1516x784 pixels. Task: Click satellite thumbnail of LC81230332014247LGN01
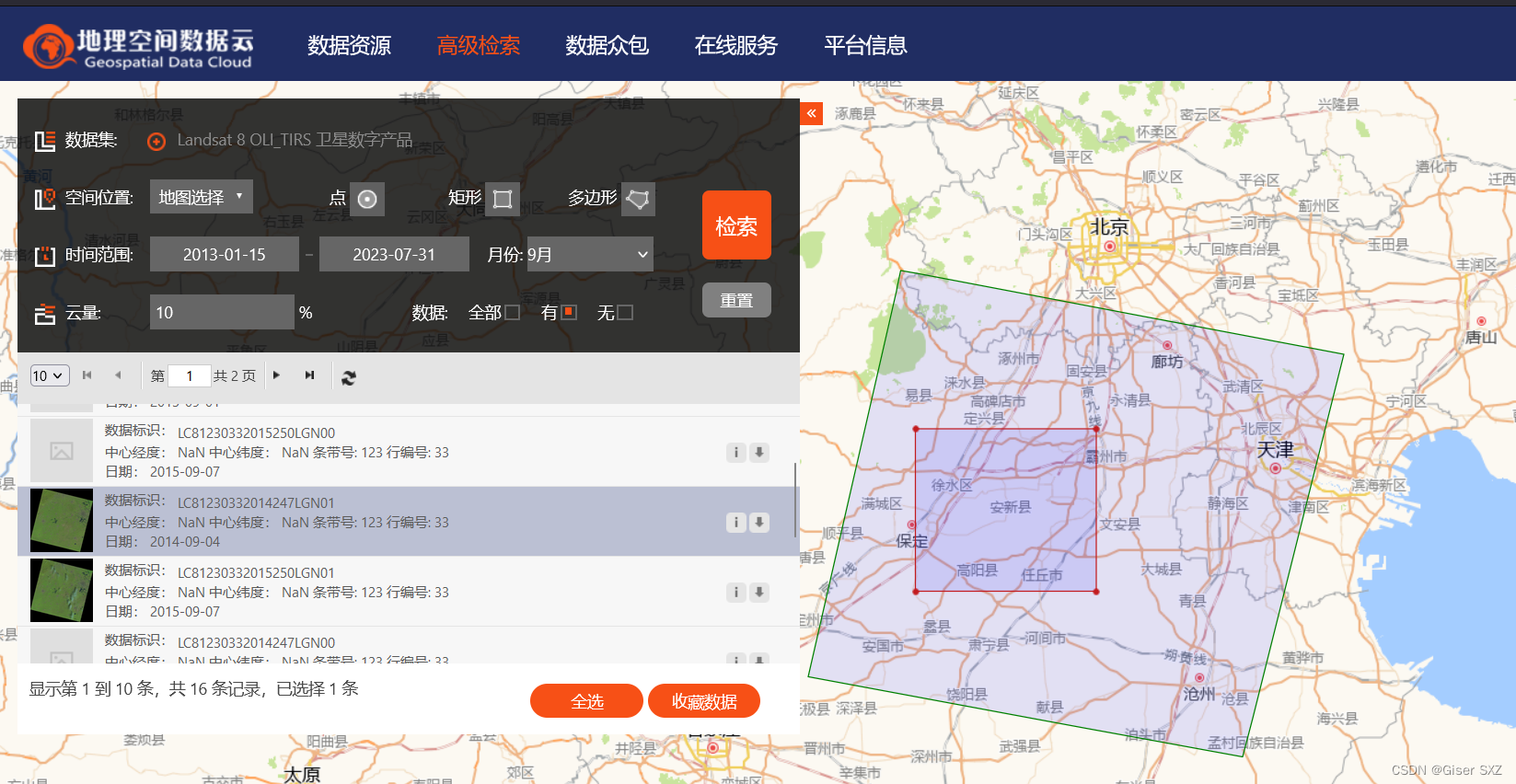pos(62,521)
